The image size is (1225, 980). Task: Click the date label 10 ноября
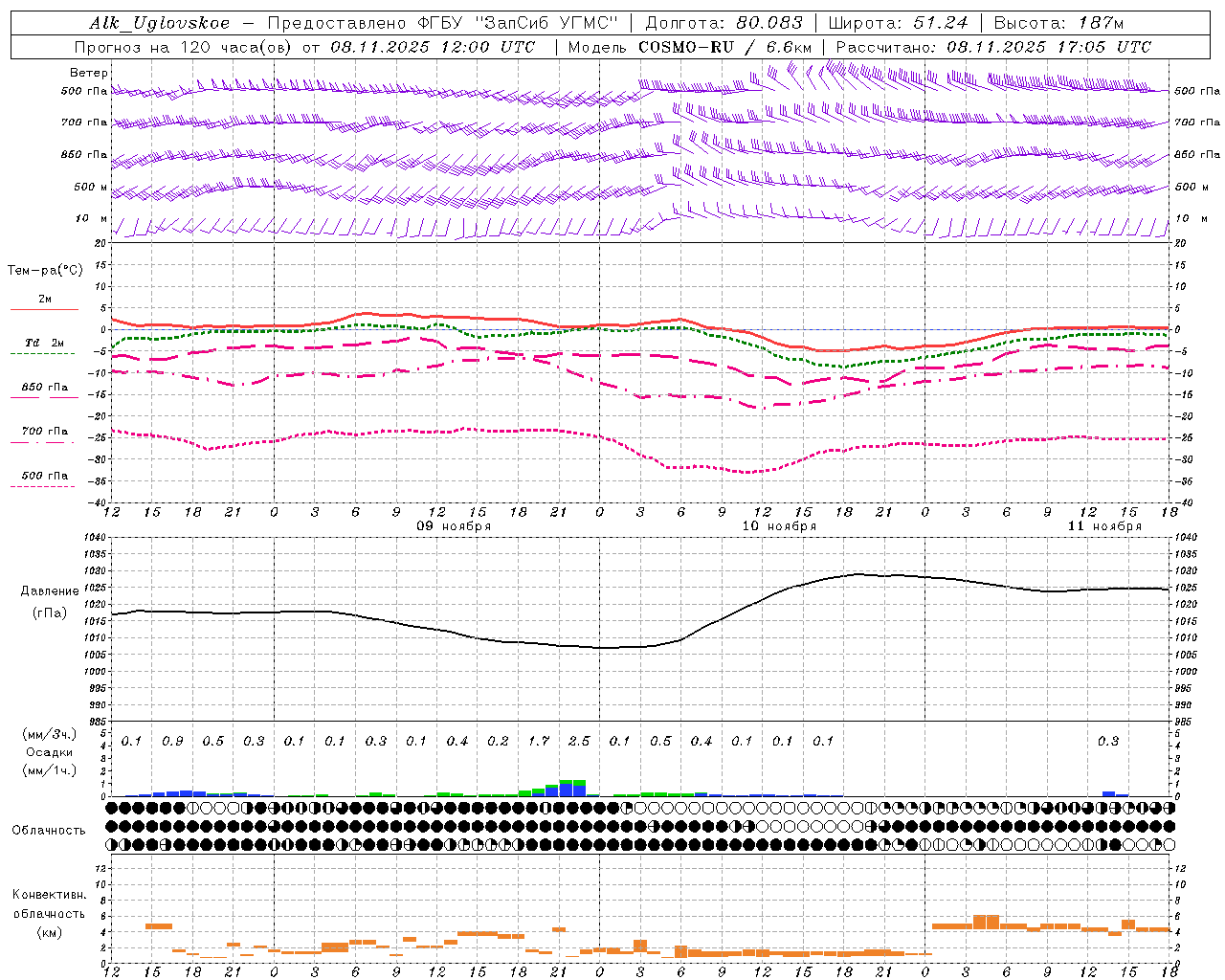click(779, 526)
